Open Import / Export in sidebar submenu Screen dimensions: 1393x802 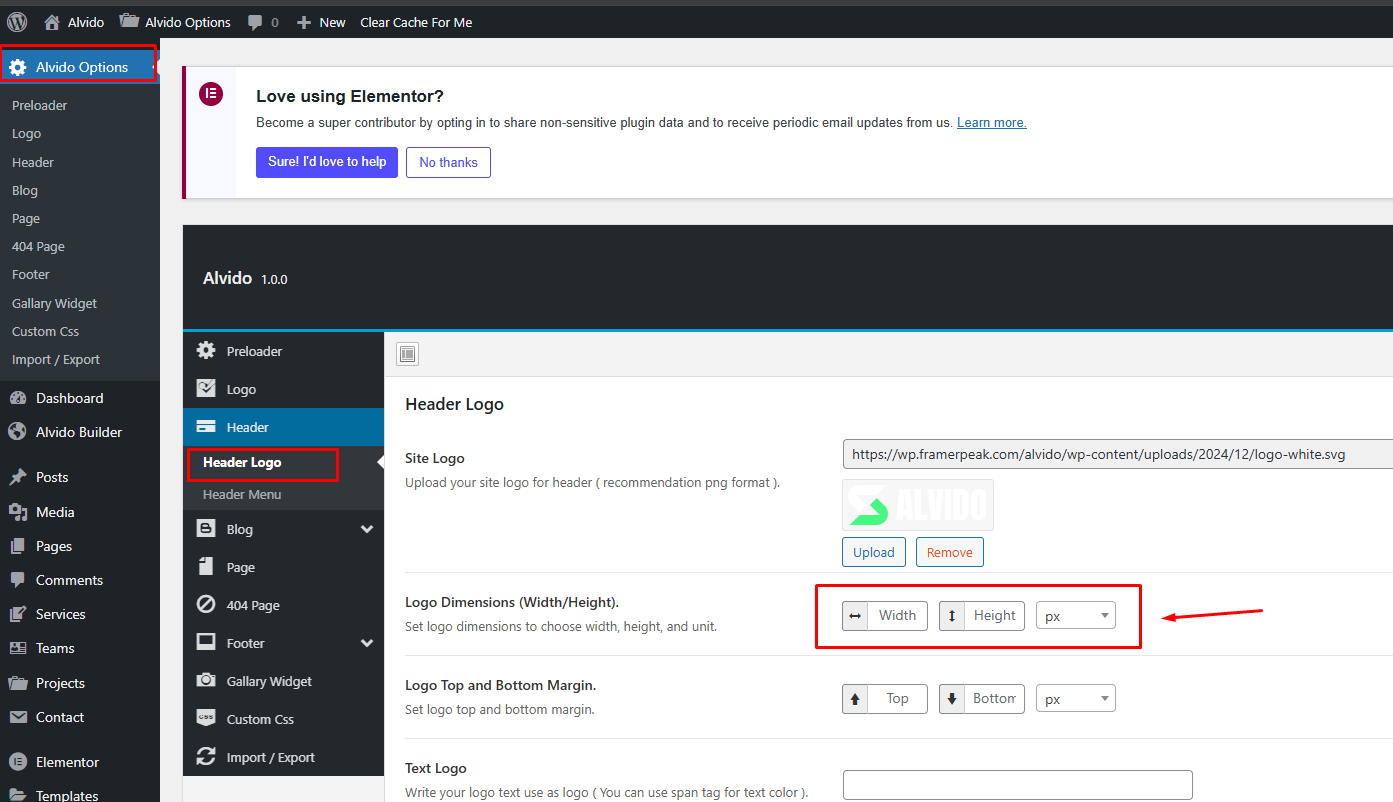(56, 359)
